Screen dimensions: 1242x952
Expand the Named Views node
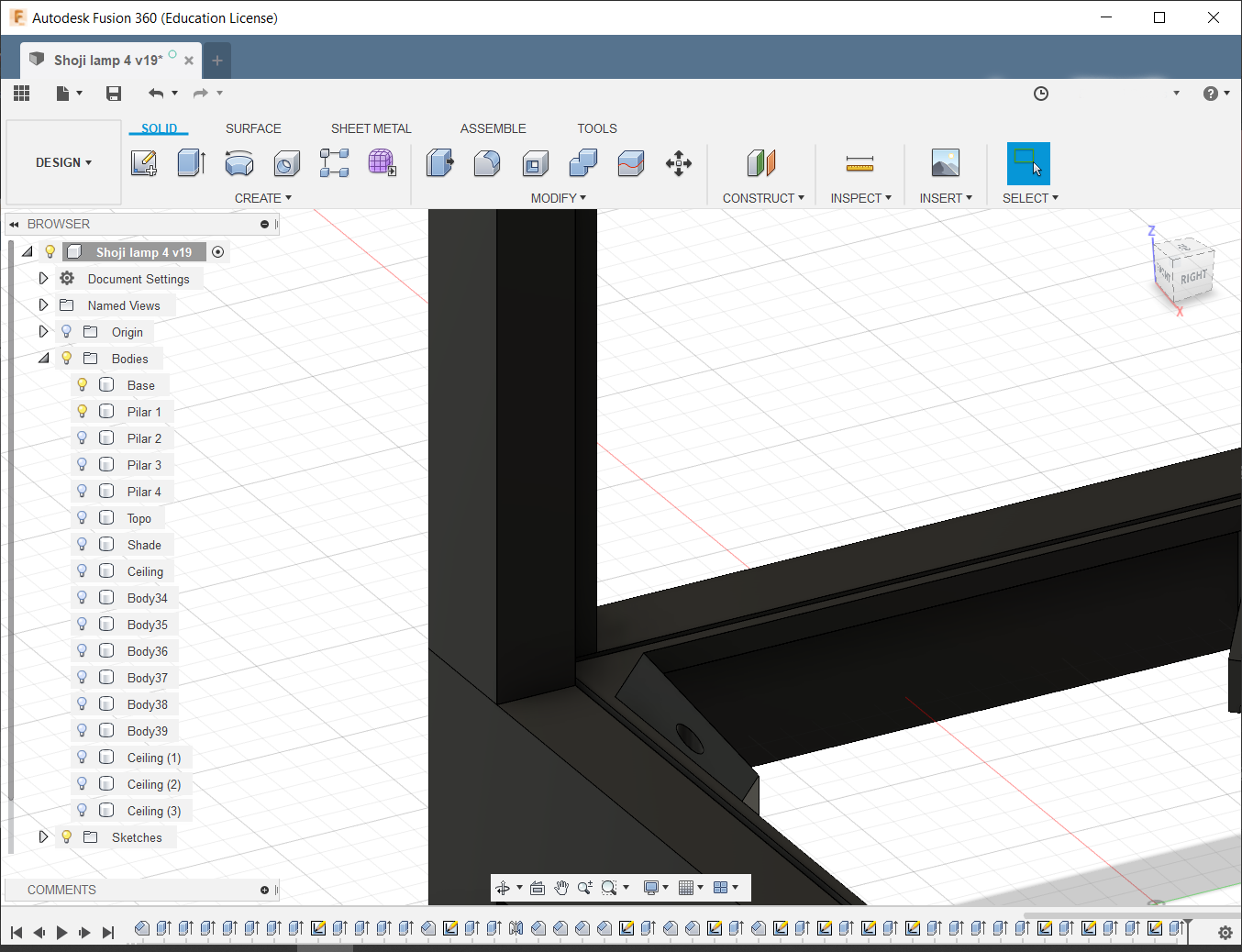[43, 304]
